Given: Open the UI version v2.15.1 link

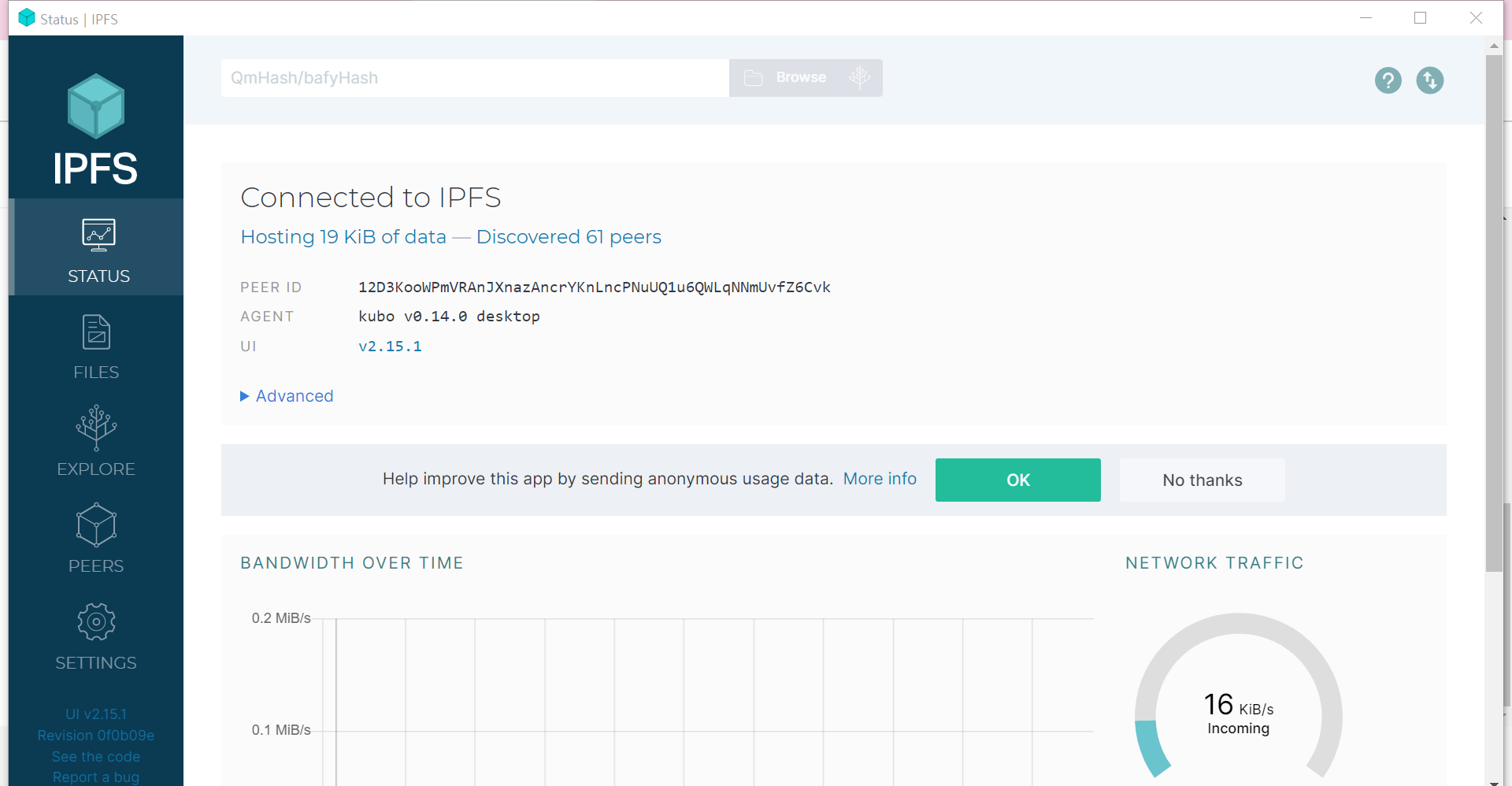Looking at the screenshot, I should [390, 347].
